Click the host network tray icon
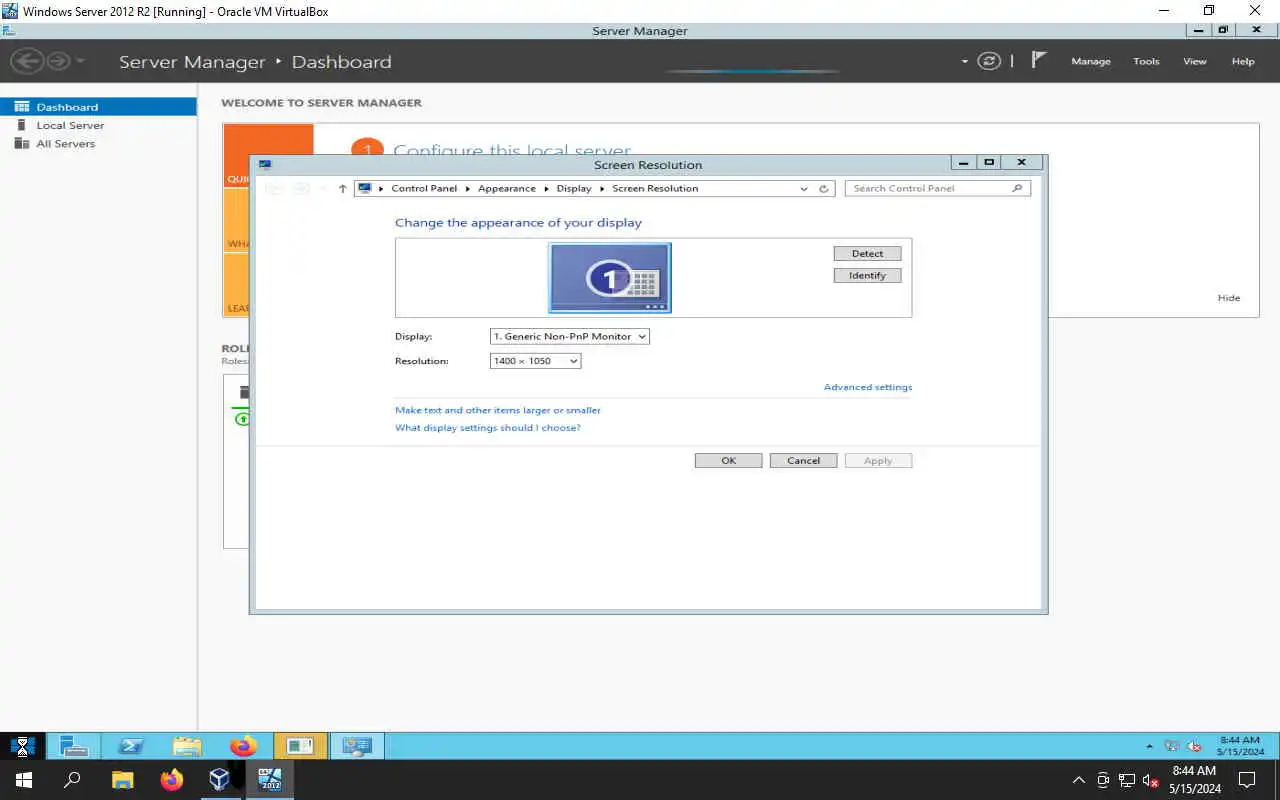 click(x=1127, y=780)
